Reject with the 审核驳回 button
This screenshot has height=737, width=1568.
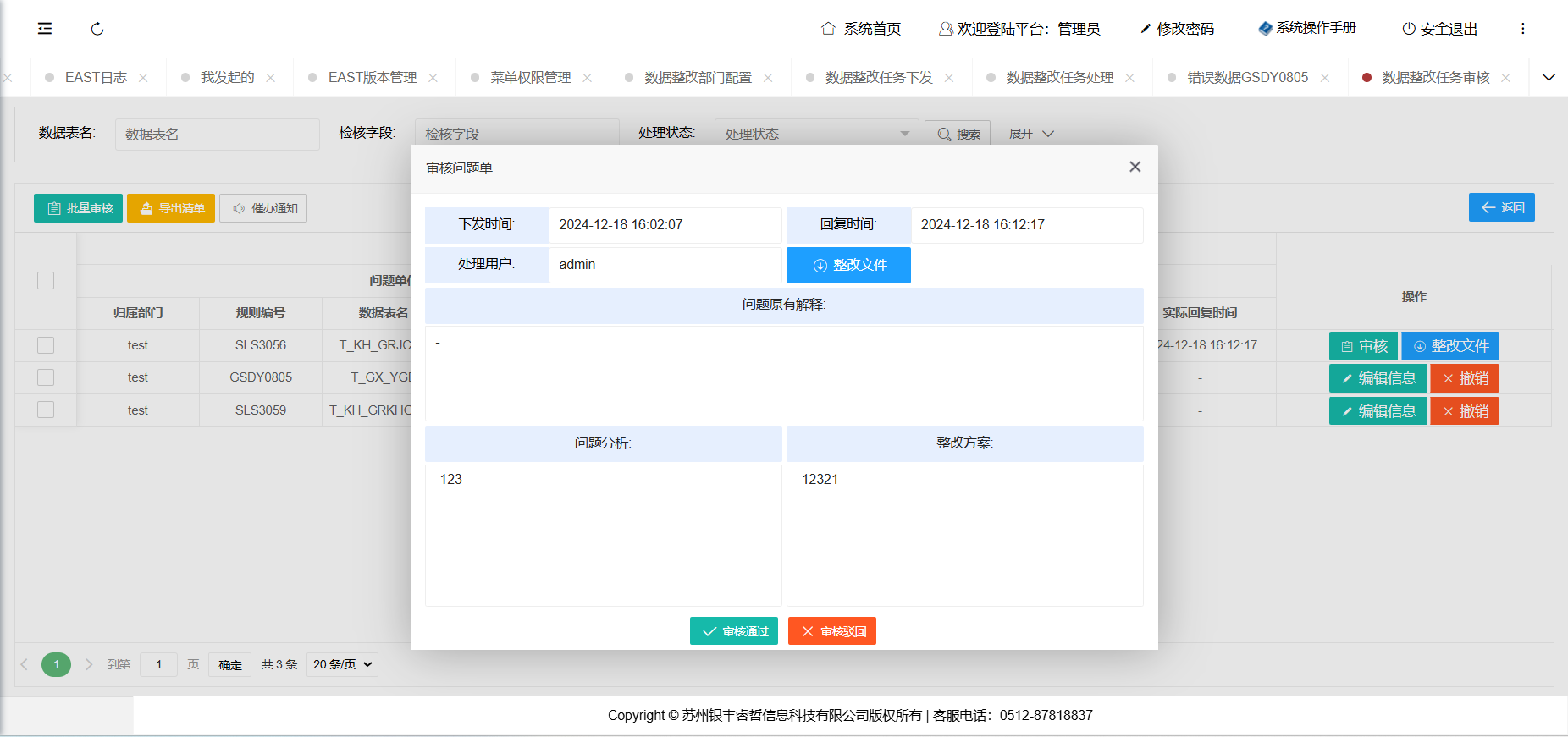(x=831, y=631)
